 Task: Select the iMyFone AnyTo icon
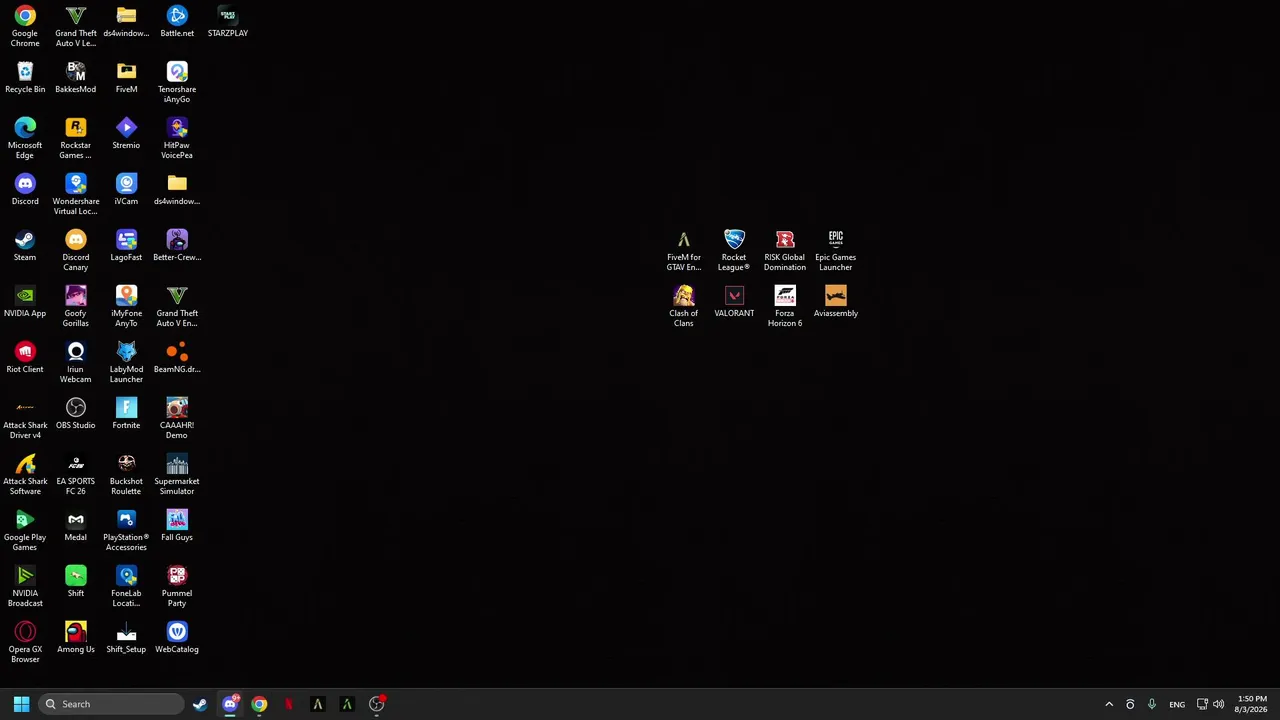[x=126, y=306]
